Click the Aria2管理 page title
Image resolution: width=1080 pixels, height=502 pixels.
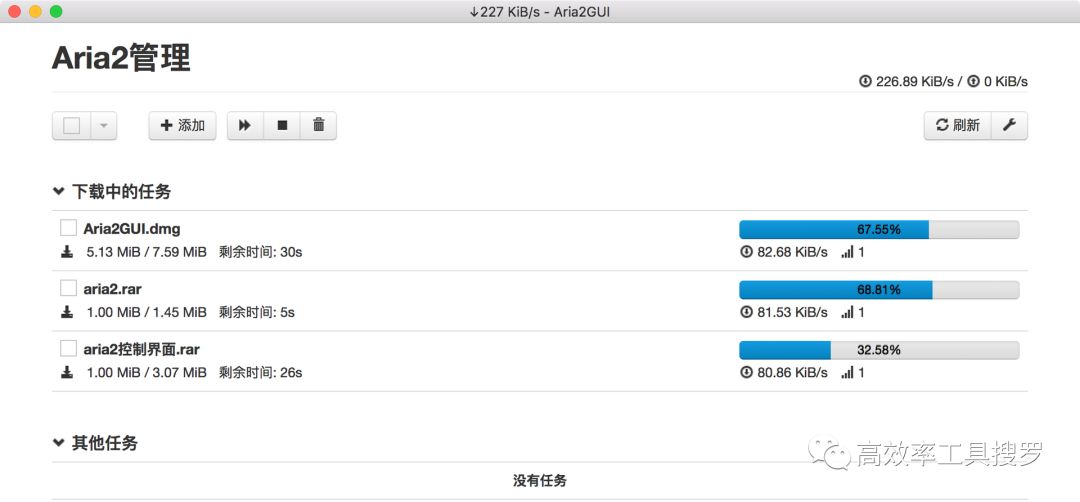[121, 58]
